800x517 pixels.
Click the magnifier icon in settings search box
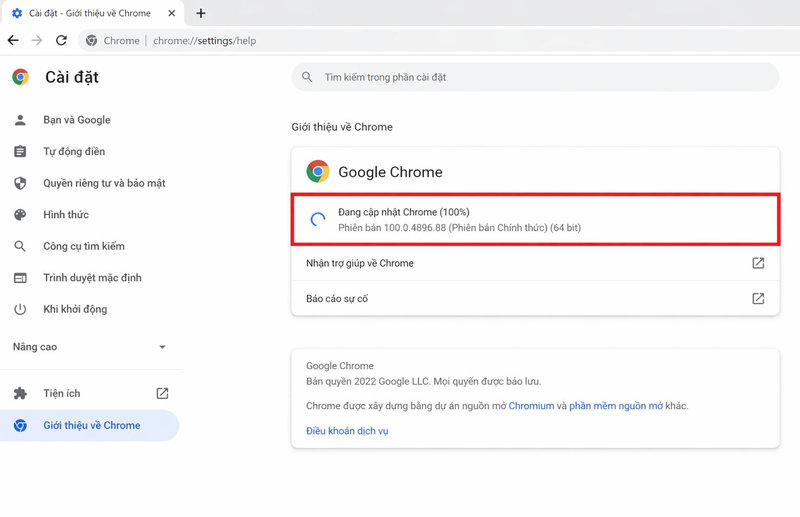tap(307, 77)
